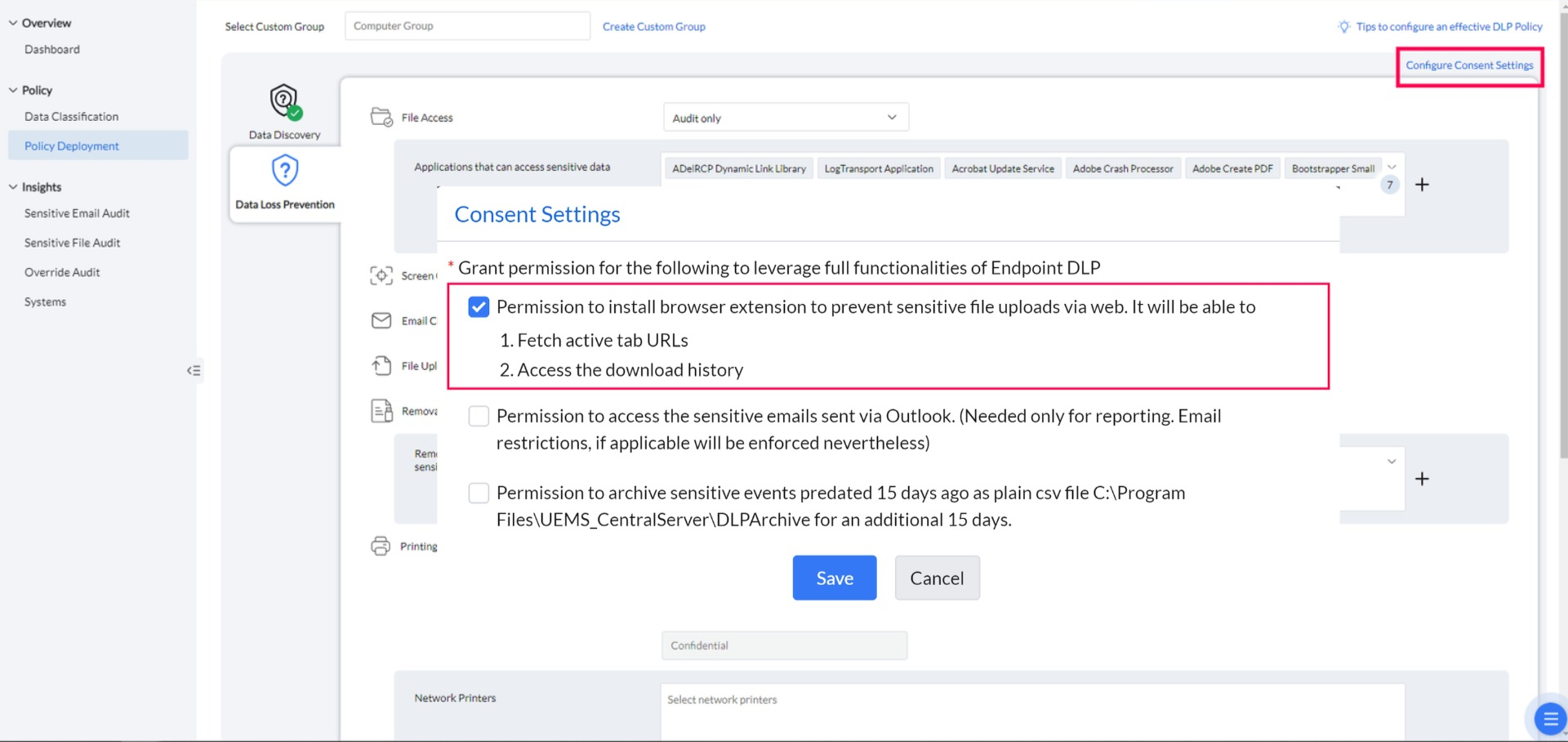Image resolution: width=1568 pixels, height=742 pixels.
Task: Go to Sensitive Email Audit
Action: [77, 213]
